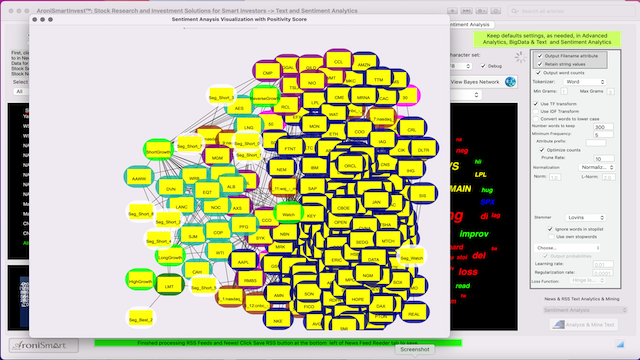This screenshot has width=640, height=360.
Task: Click SPX in the word cloud
Action: click(x=487, y=202)
